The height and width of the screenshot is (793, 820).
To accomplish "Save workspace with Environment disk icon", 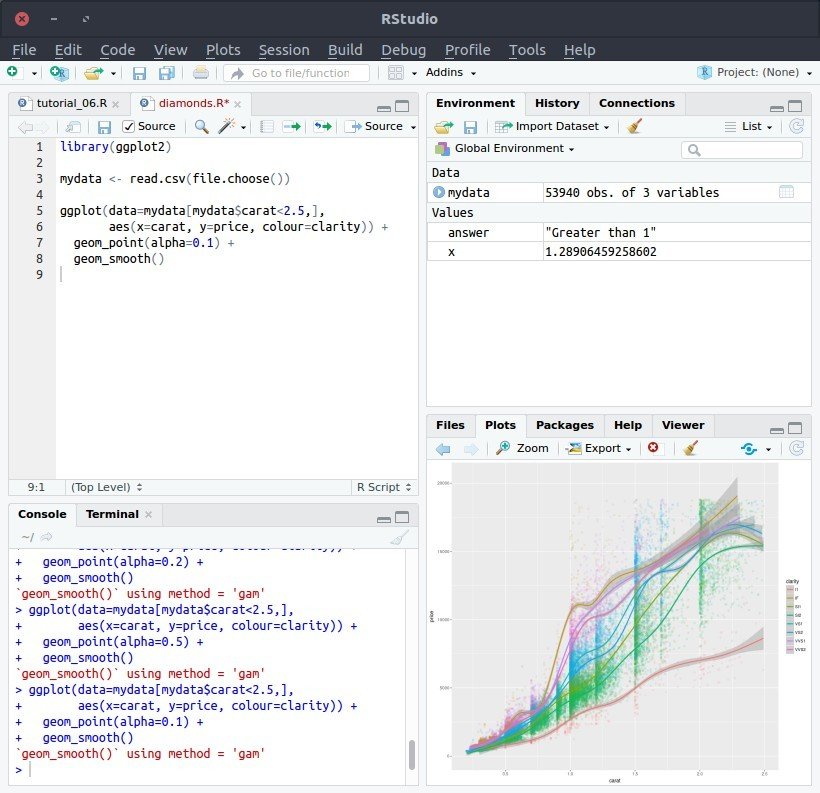I will 470,127.
